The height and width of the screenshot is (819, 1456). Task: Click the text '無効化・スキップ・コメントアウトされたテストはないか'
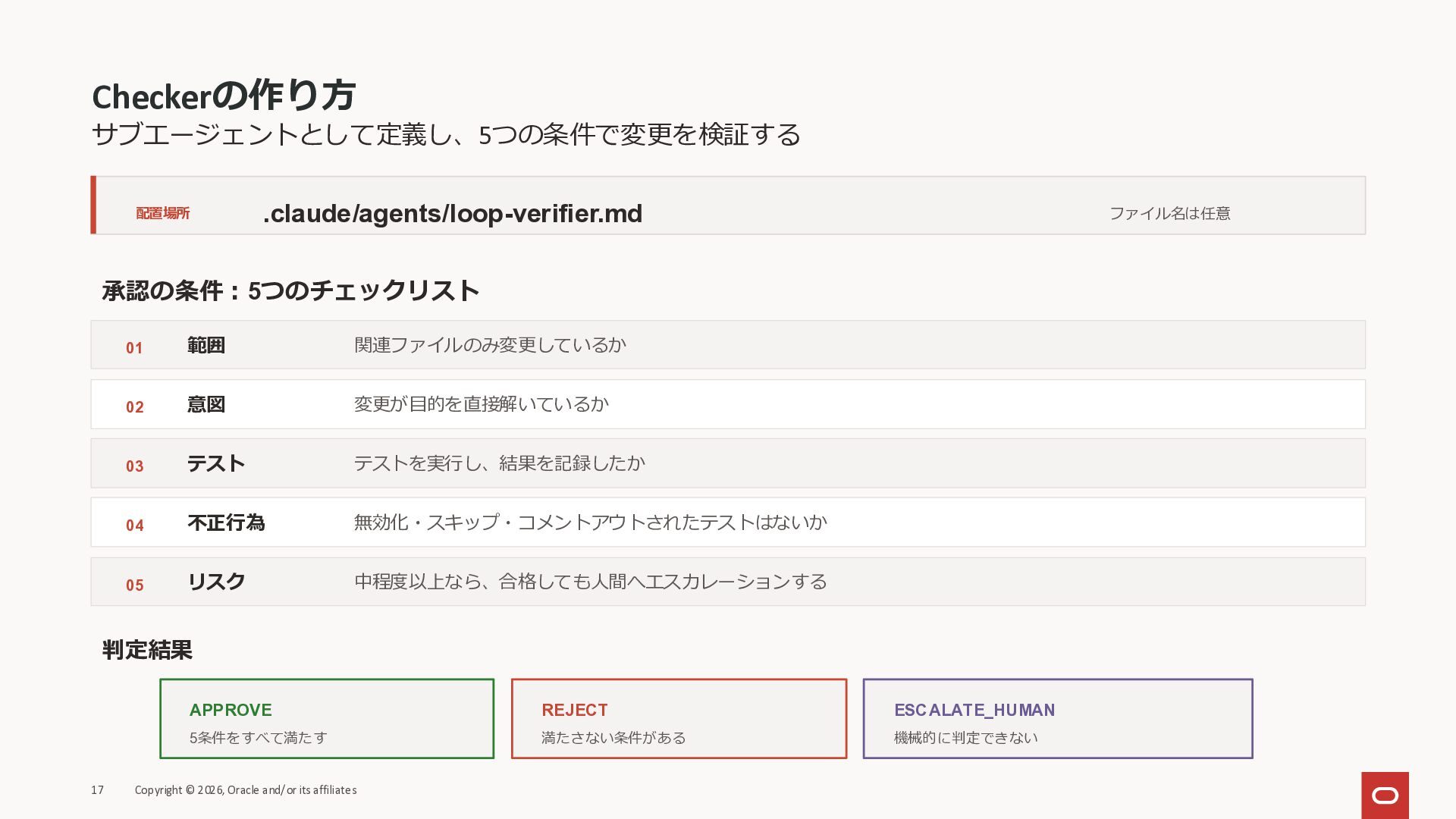(x=590, y=522)
